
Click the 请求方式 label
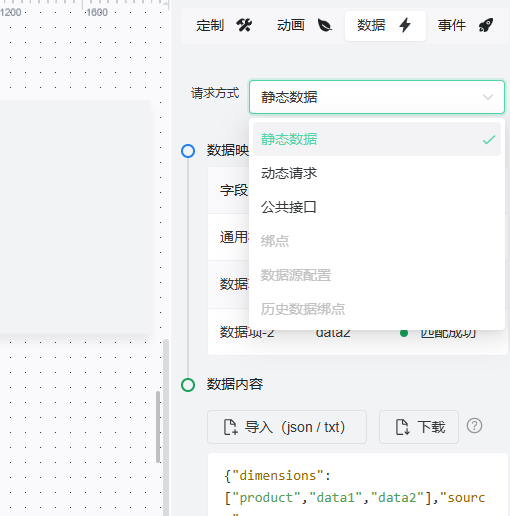(215, 93)
